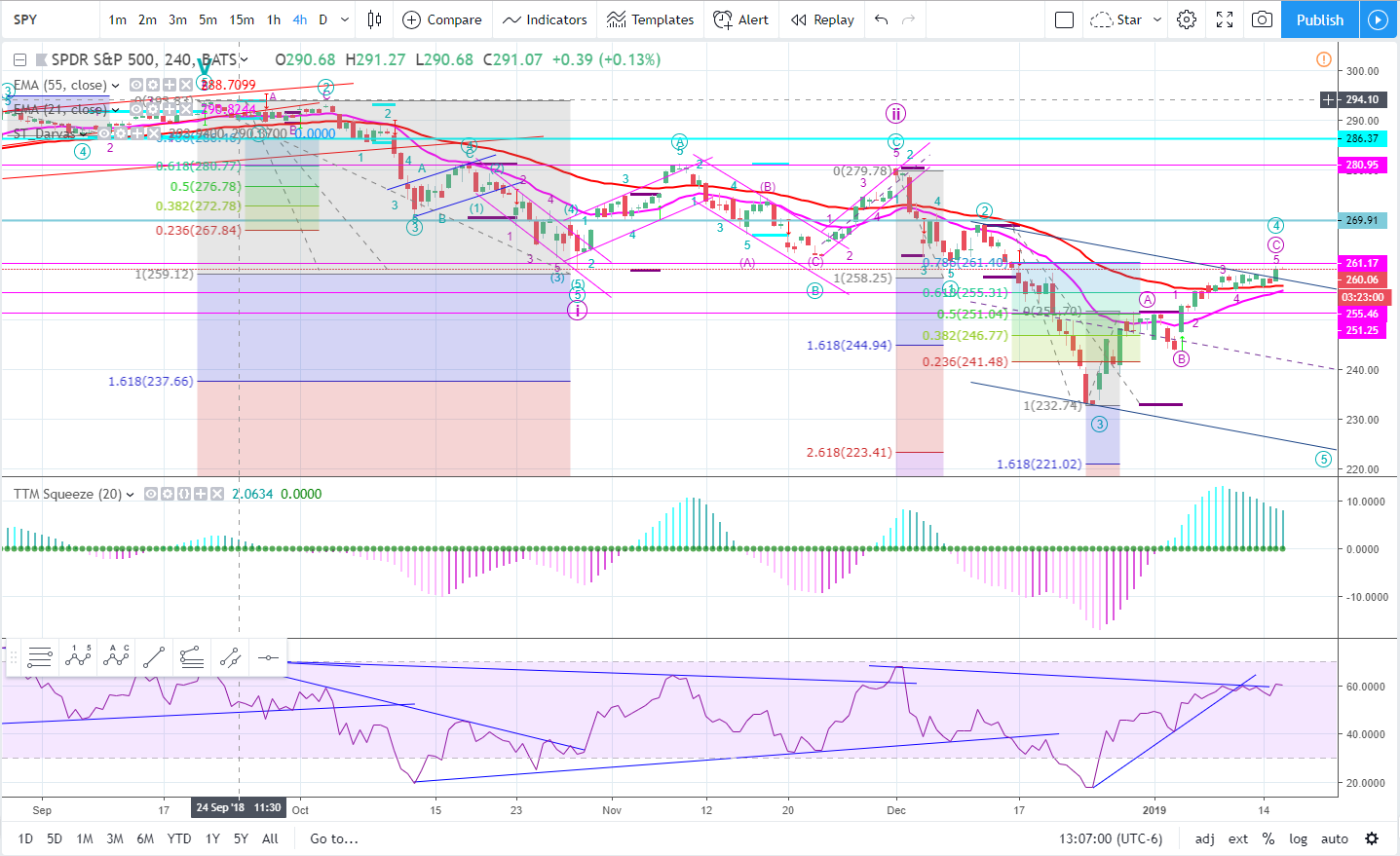Screen dimensions: 1400x856
Task: Set date range to 5Y
Action: pyautogui.click(x=241, y=838)
